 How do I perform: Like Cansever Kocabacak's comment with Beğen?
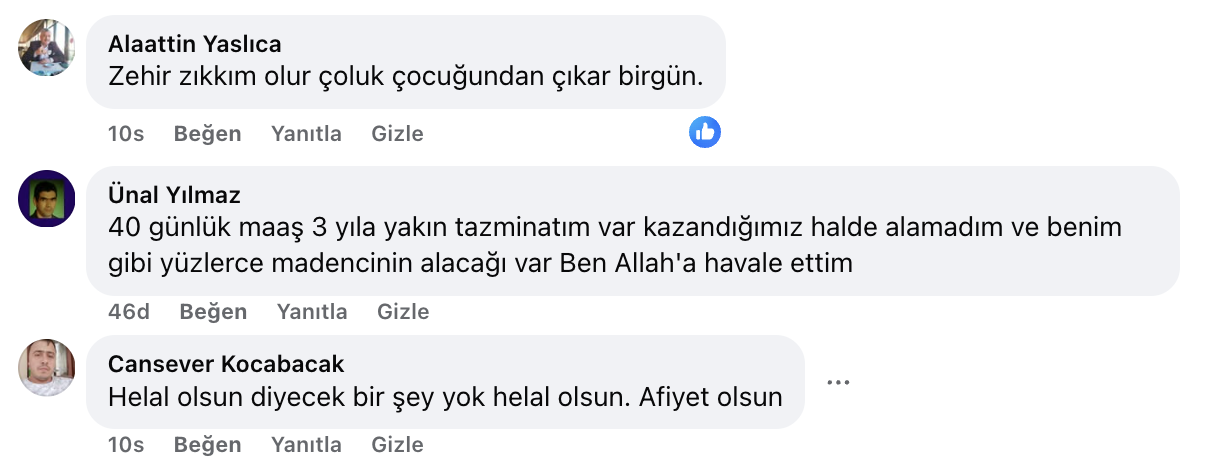(207, 445)
